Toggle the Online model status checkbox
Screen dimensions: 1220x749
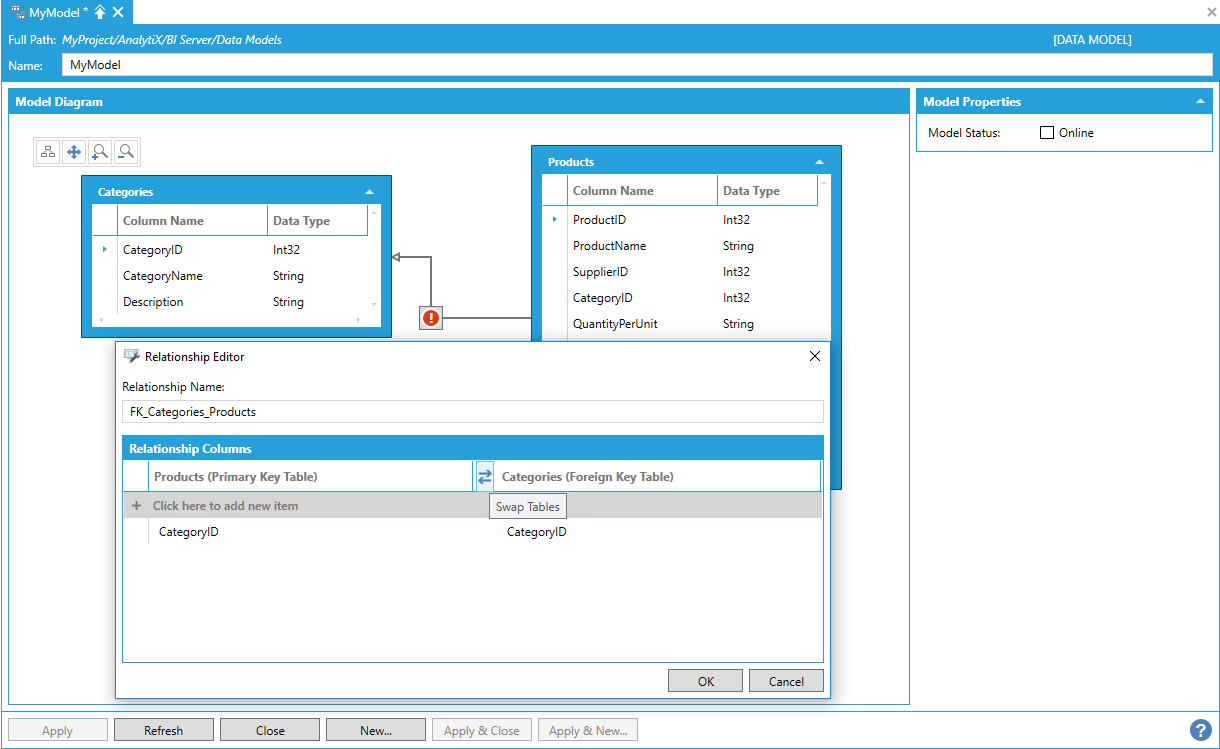point(1047,133)
